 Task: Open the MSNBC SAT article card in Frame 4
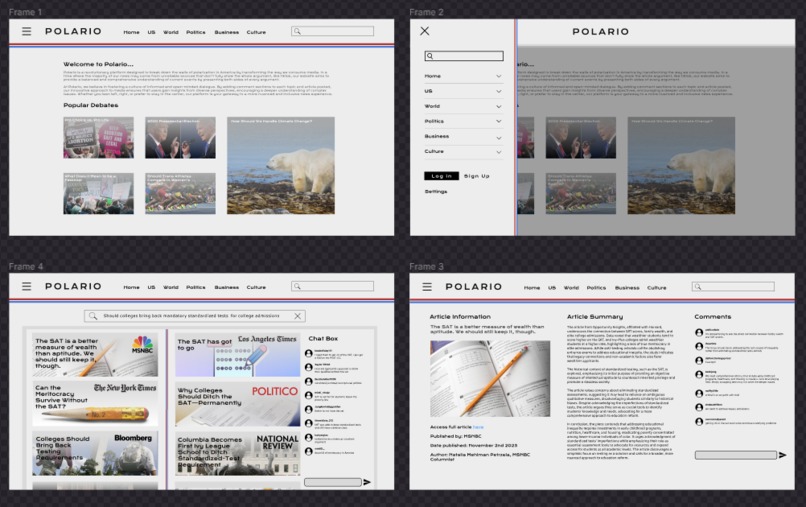point(95,355)
